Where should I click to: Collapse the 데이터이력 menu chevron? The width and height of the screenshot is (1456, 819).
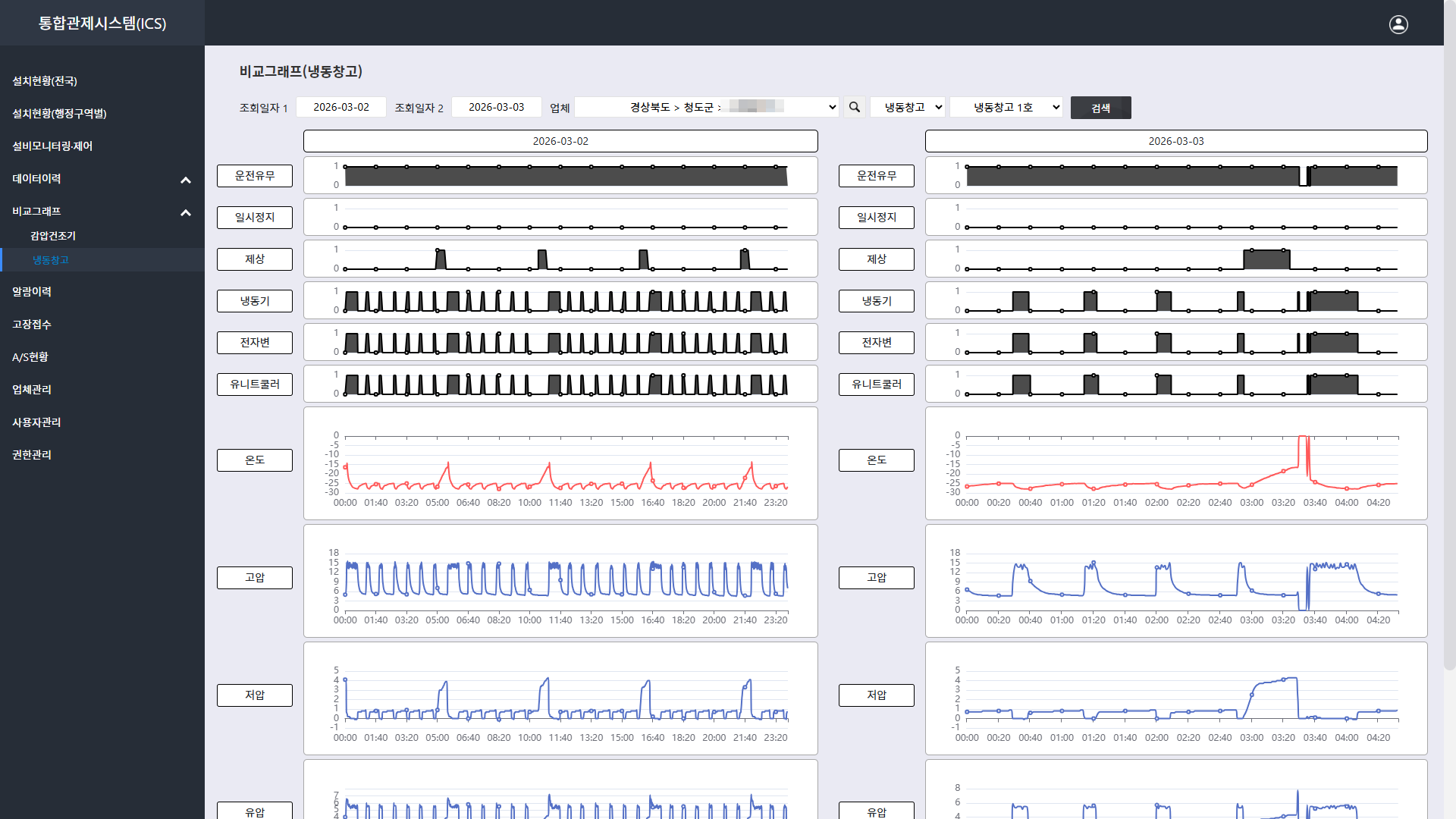tap(186, 180)
